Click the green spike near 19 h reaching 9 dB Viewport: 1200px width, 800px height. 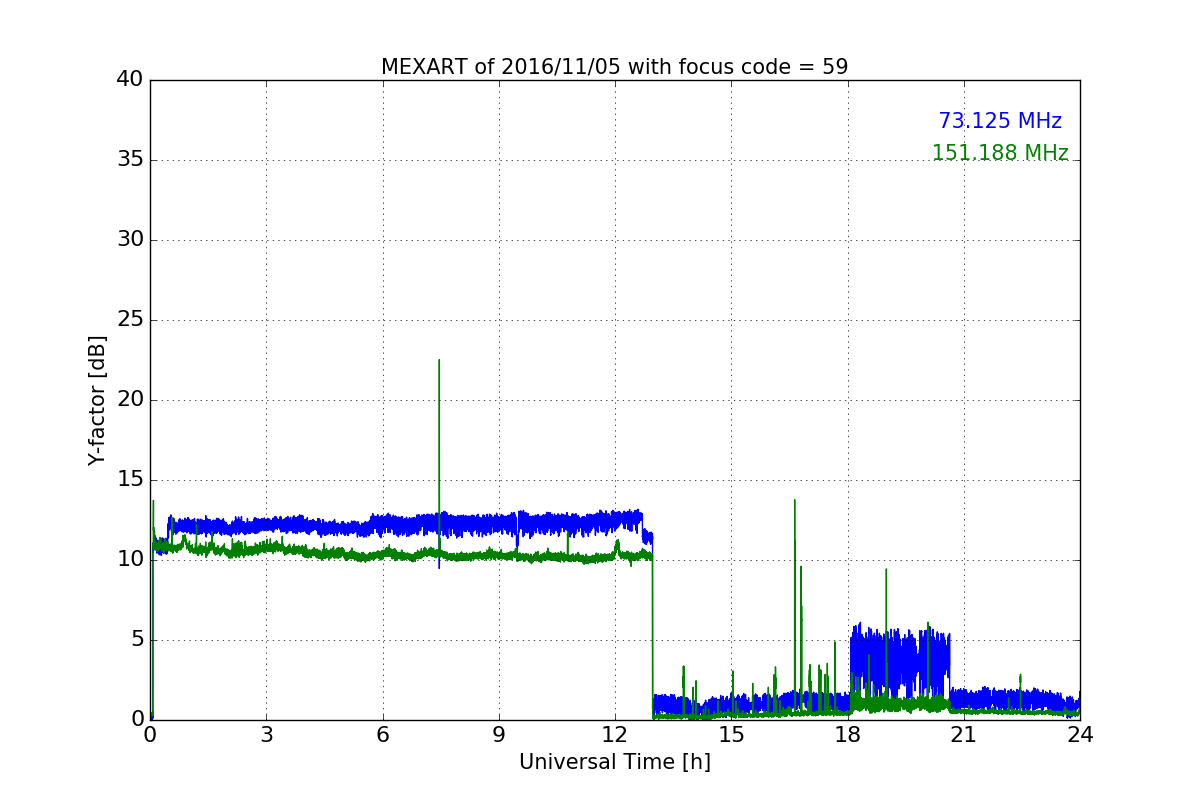point(886,570)
